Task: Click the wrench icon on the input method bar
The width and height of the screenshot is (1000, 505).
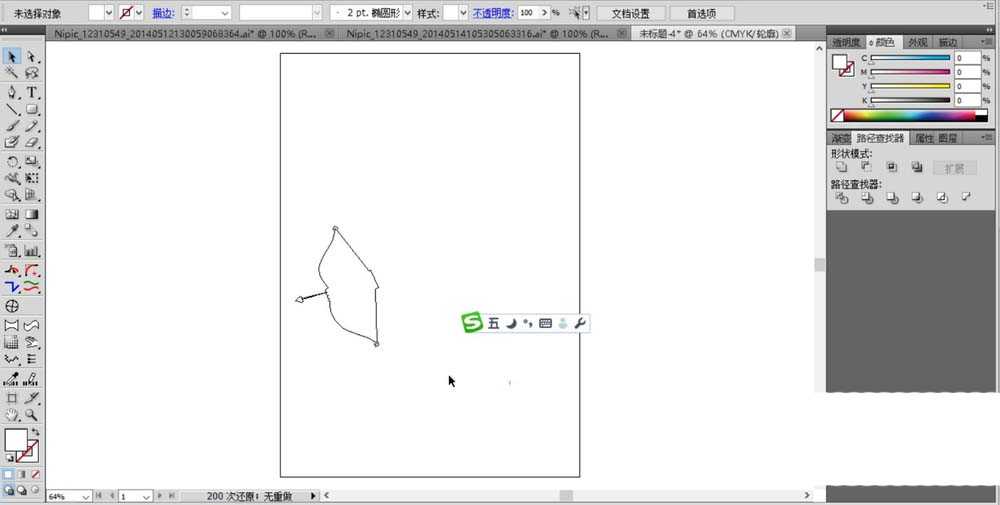Action: click(x=580, y=323)
